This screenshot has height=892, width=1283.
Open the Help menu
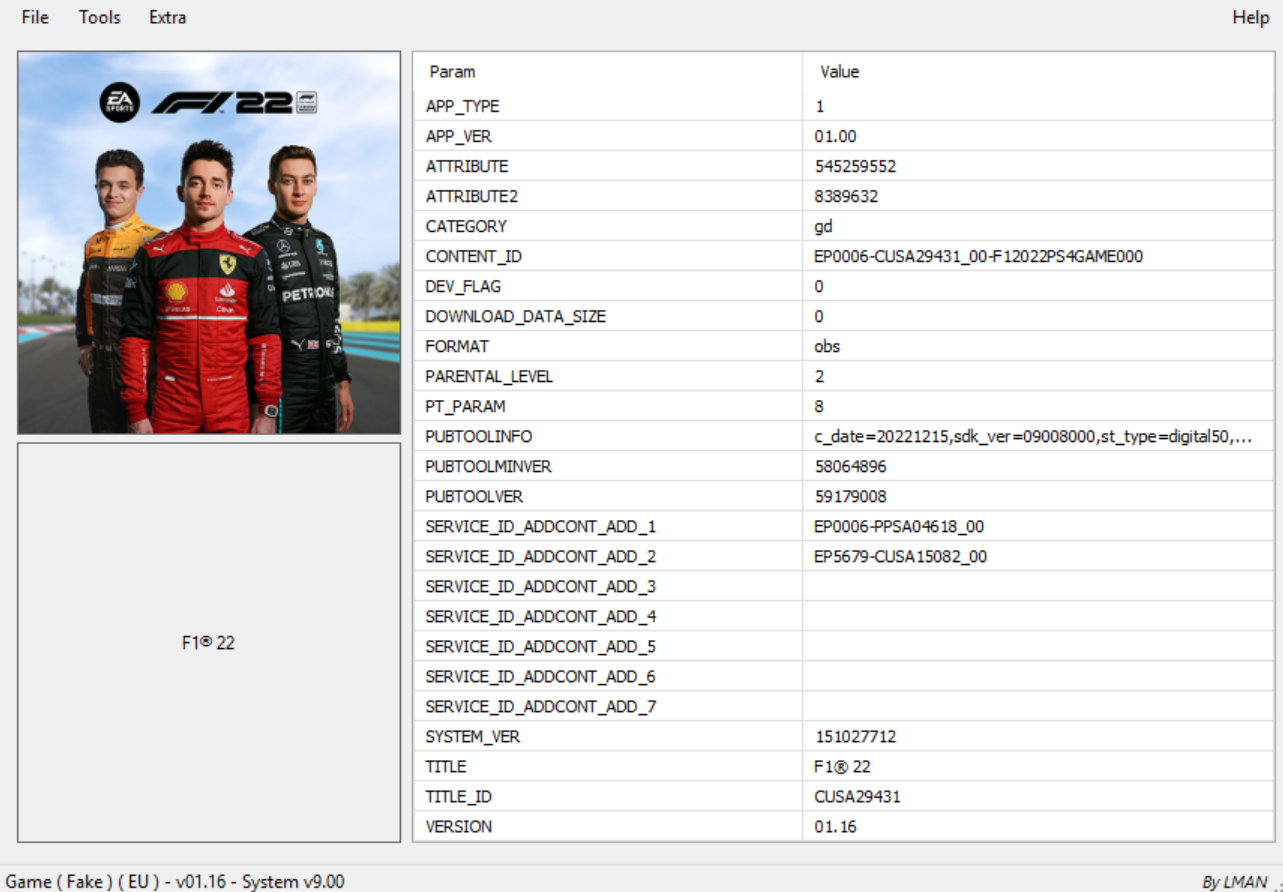coord(1251,17)
